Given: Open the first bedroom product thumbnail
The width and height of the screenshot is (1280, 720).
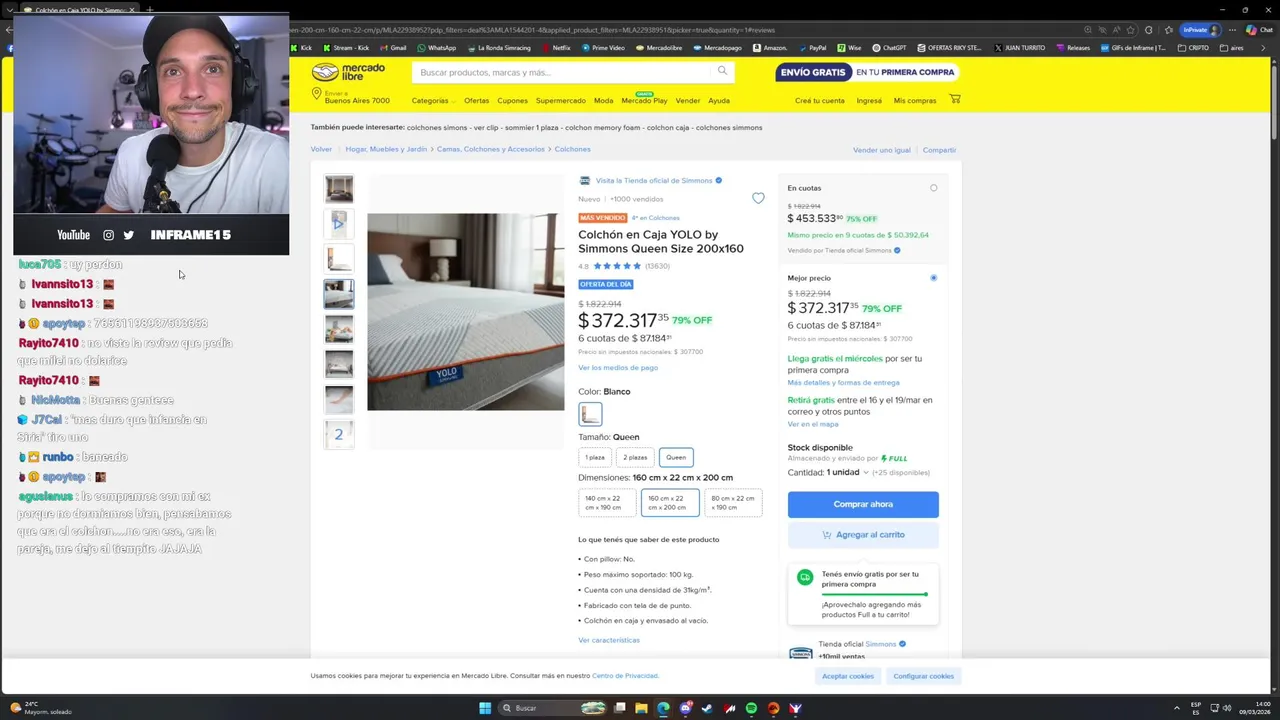Looking at the screenshot, I should coord(339,188).
